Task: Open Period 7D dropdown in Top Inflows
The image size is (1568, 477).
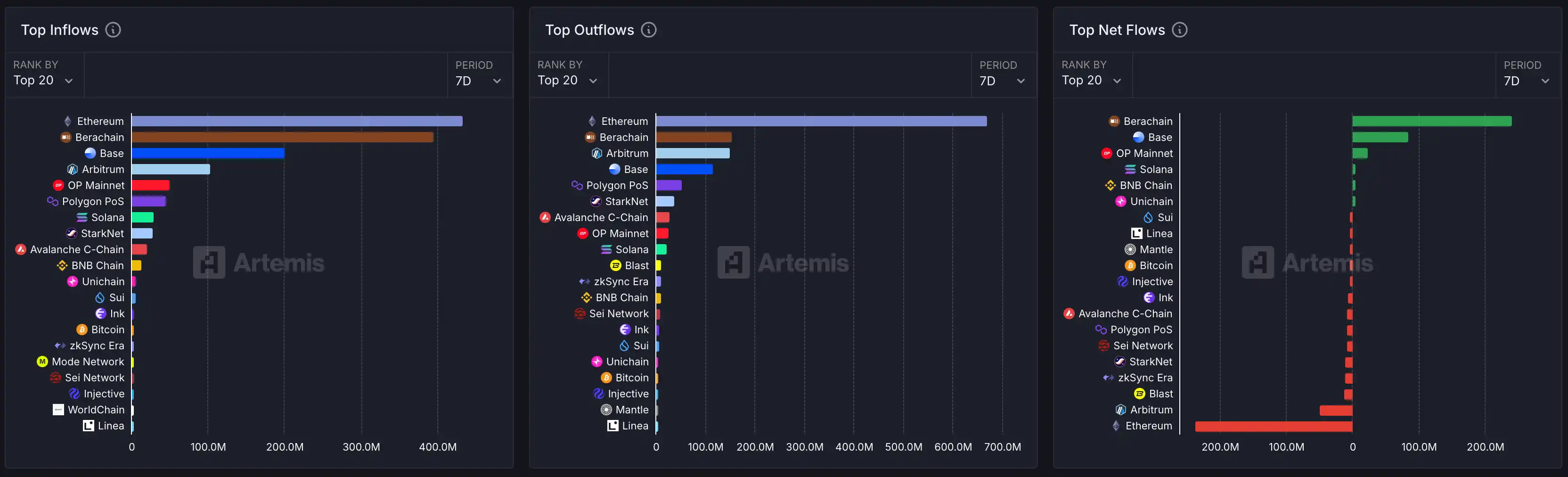Action: coord(478,81)
